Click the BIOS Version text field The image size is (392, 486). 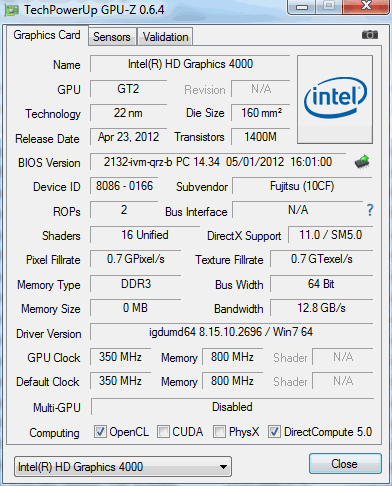point(218,162)
